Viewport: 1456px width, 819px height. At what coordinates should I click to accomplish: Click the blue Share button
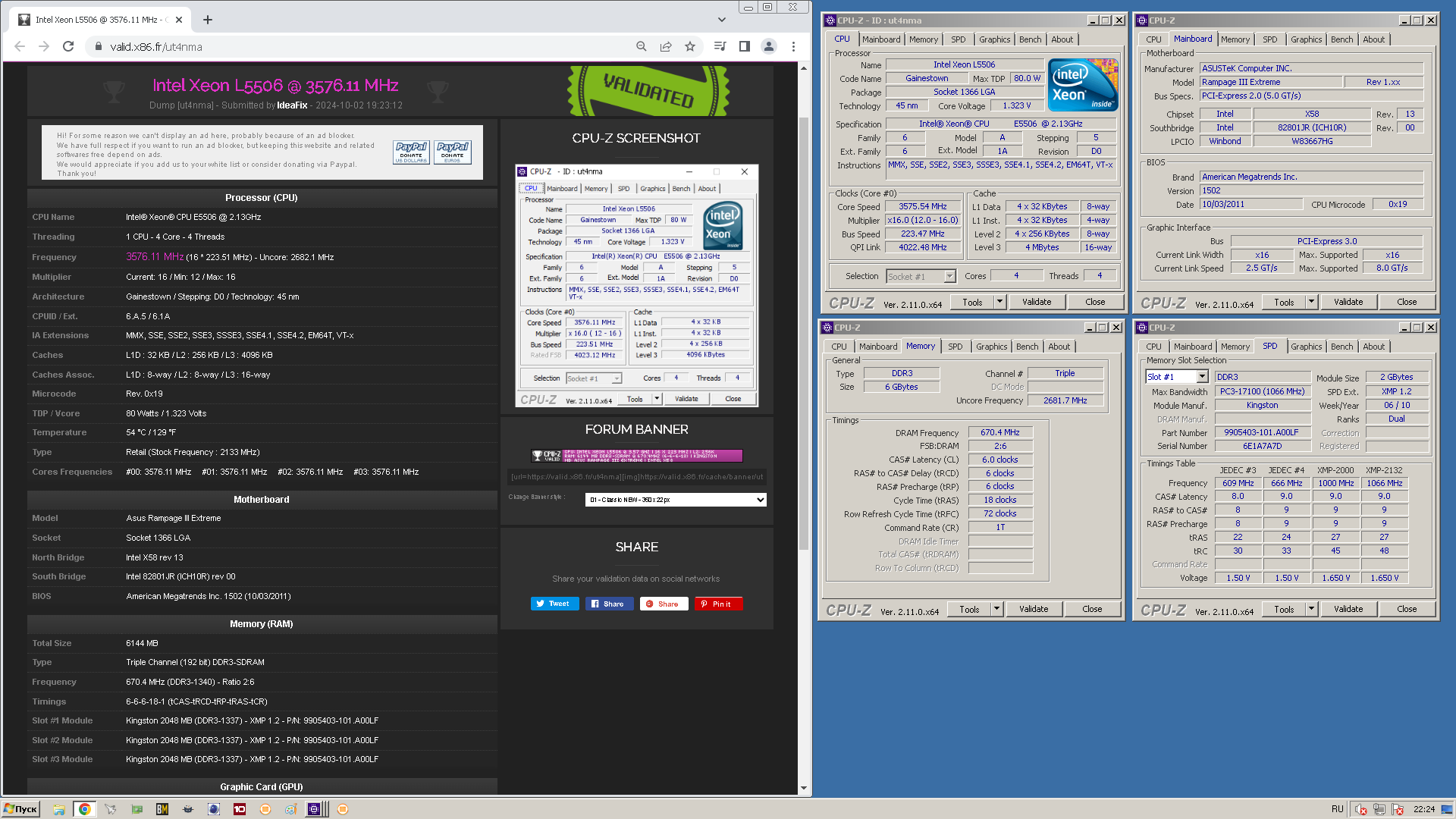click(610, 604)
